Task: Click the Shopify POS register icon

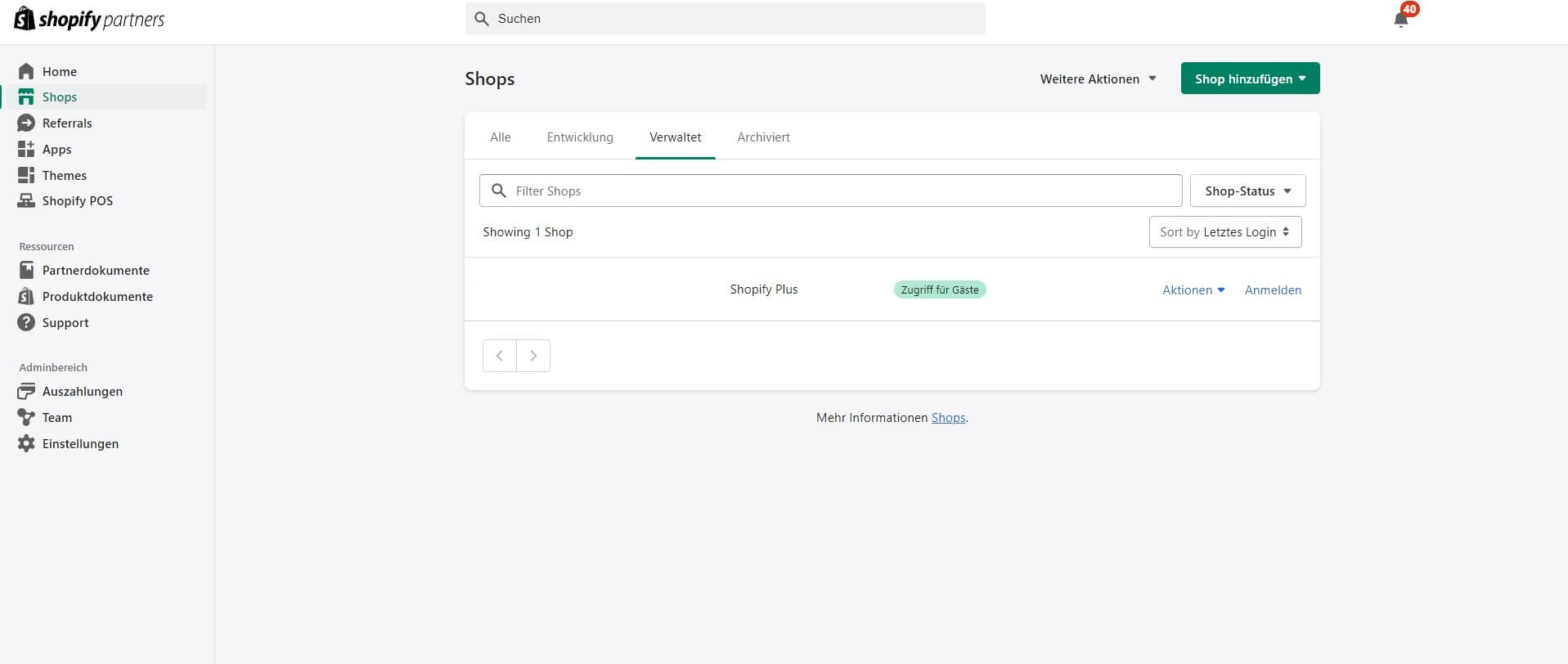Action: pos(26,200)
